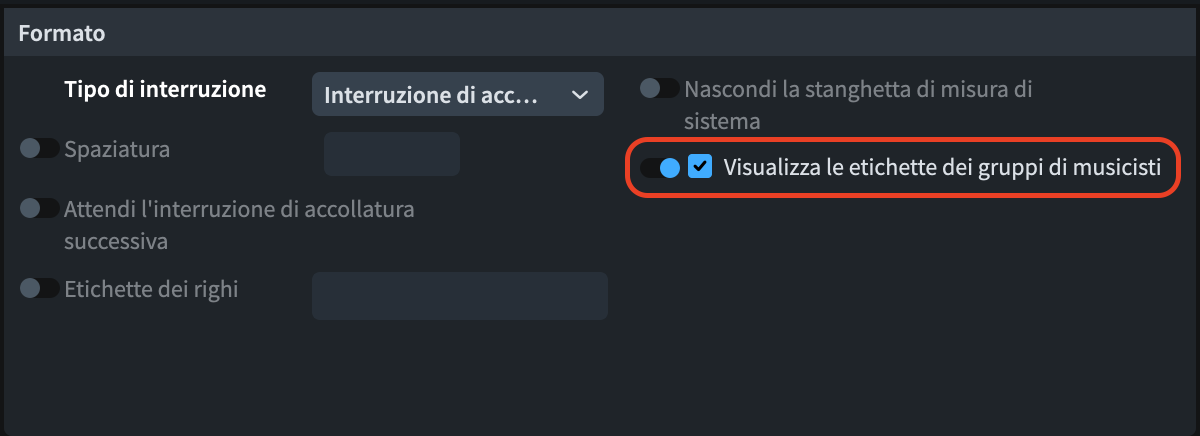
Task: Enable Nascondi la stanghetta di misura switch
Action: tap(659, 88)
